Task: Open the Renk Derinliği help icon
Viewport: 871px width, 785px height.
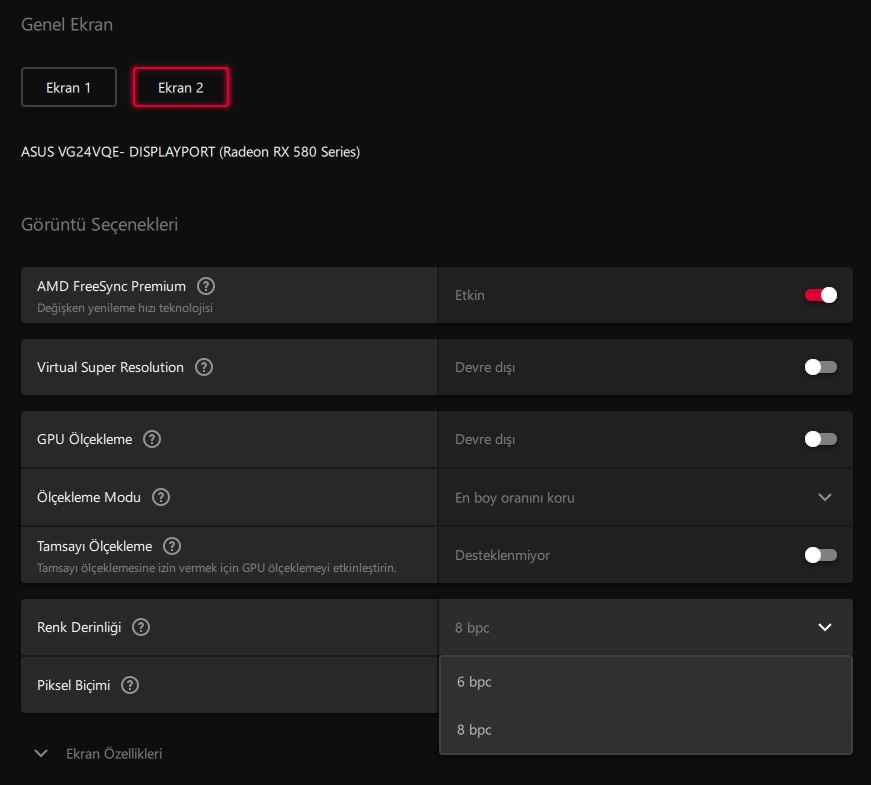Action: point(141,627)
